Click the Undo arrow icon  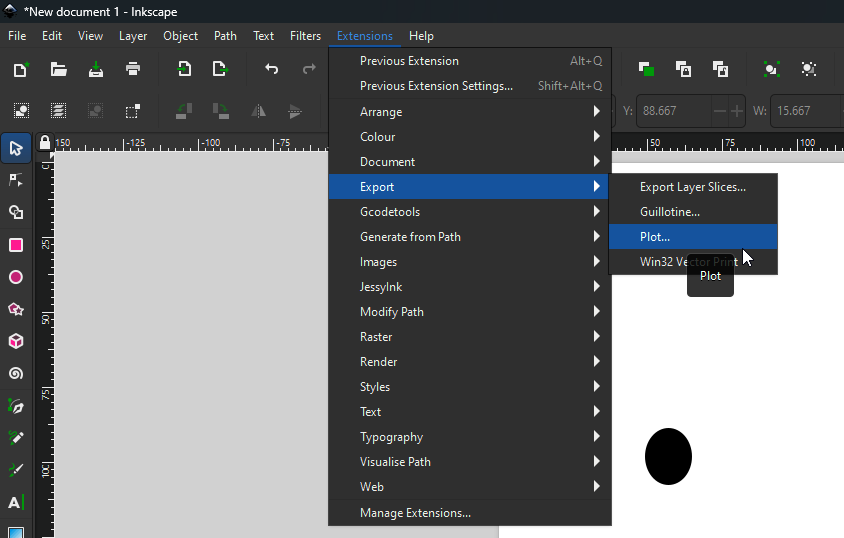coord(272,69)
